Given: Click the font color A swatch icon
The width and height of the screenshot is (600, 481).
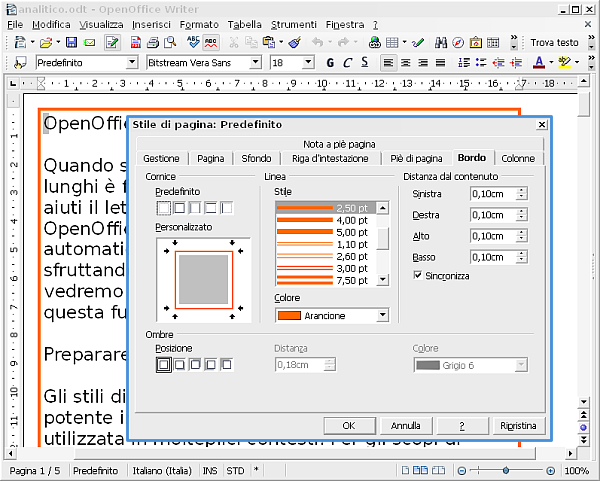Looking at the screenshot, I should (539, 62).
